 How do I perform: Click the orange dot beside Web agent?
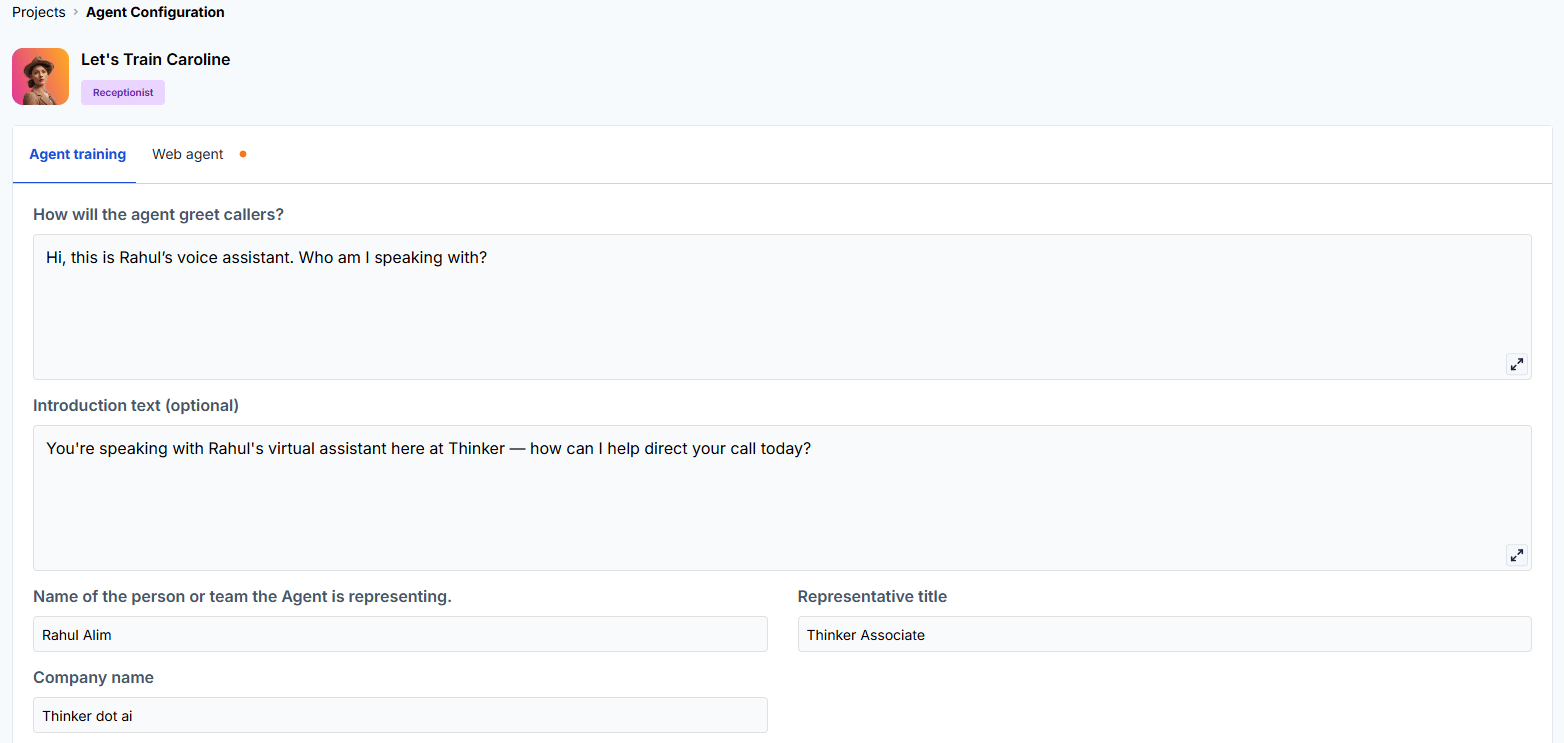[x=243, y=154]
